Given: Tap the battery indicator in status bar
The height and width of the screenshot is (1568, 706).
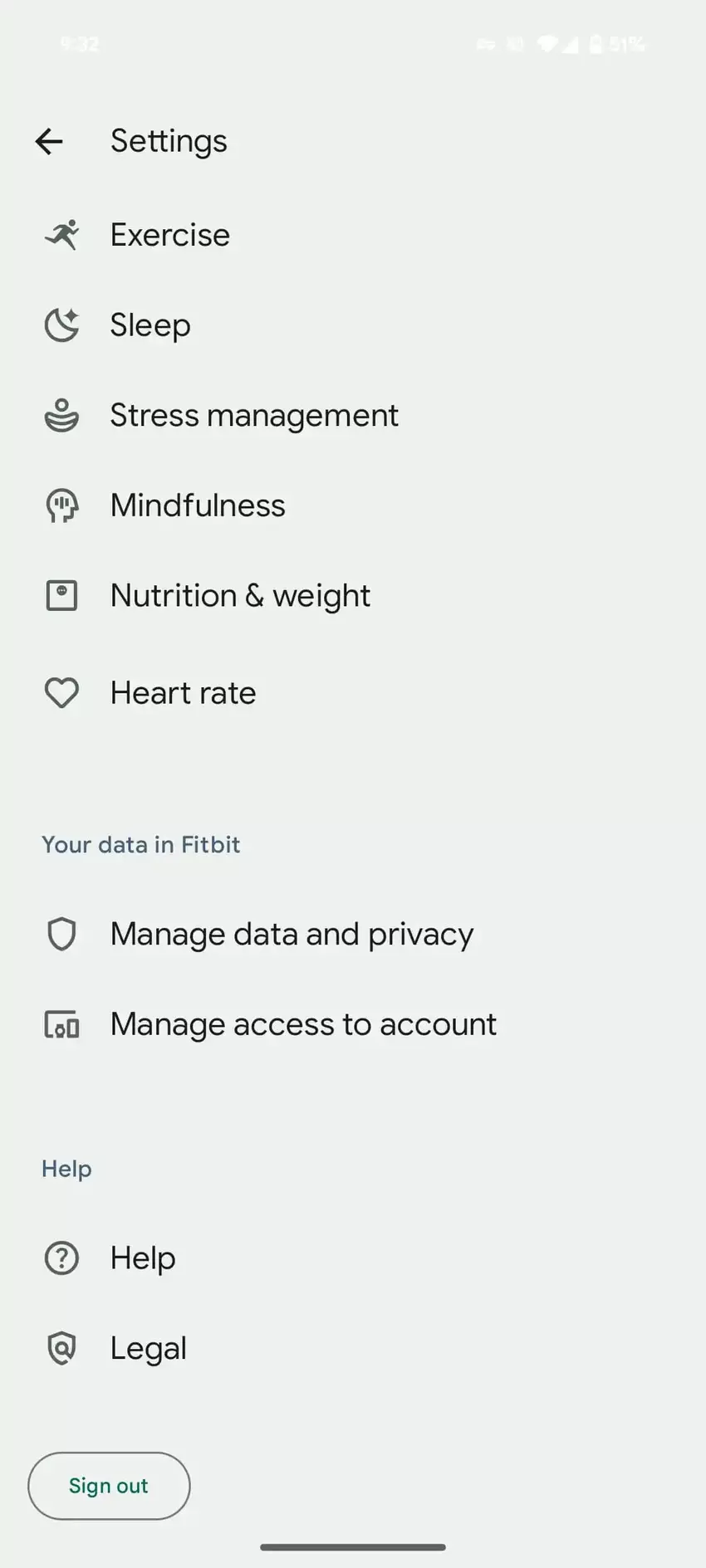Looking at the screenshot, I should 596,44.
